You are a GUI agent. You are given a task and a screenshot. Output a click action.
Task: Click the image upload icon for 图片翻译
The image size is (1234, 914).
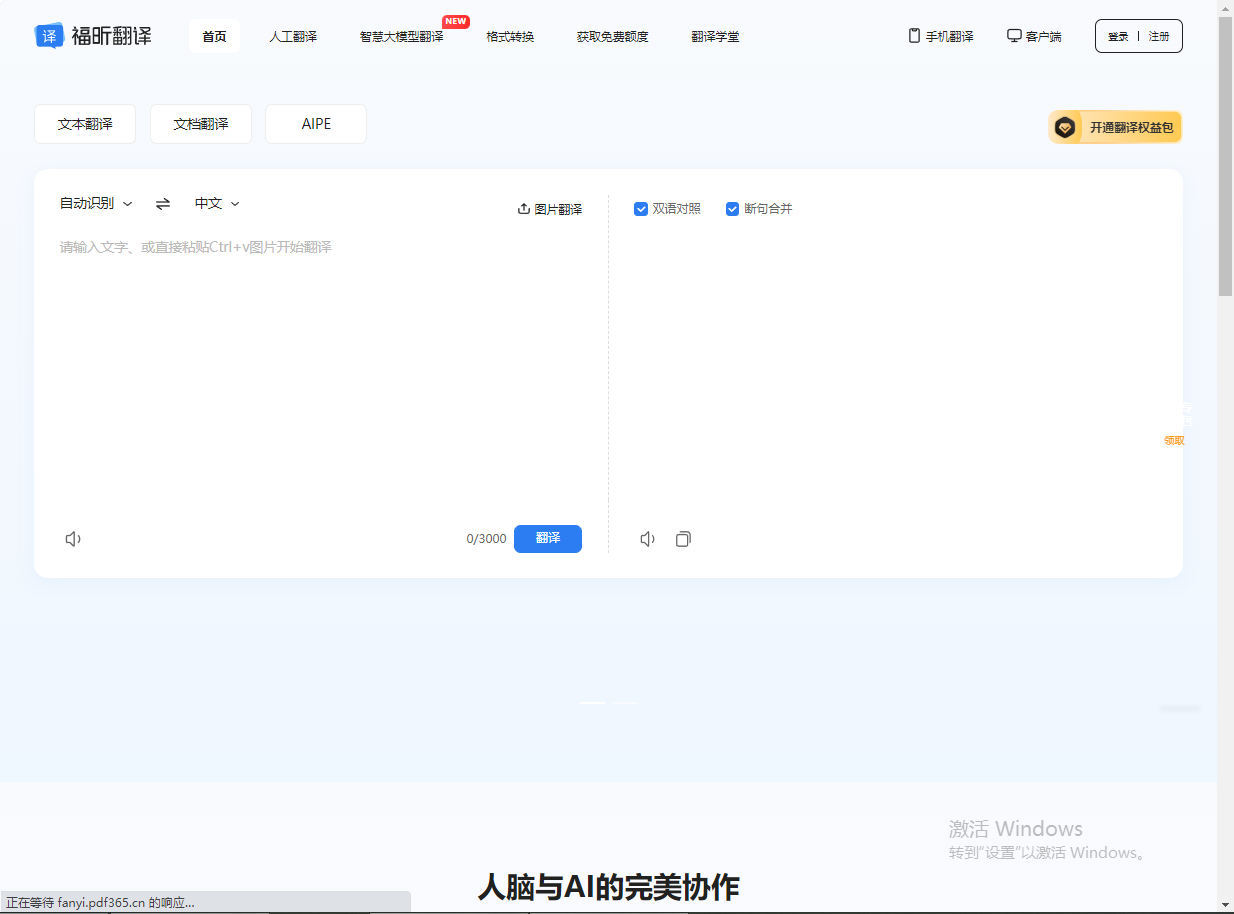[523, 209]
